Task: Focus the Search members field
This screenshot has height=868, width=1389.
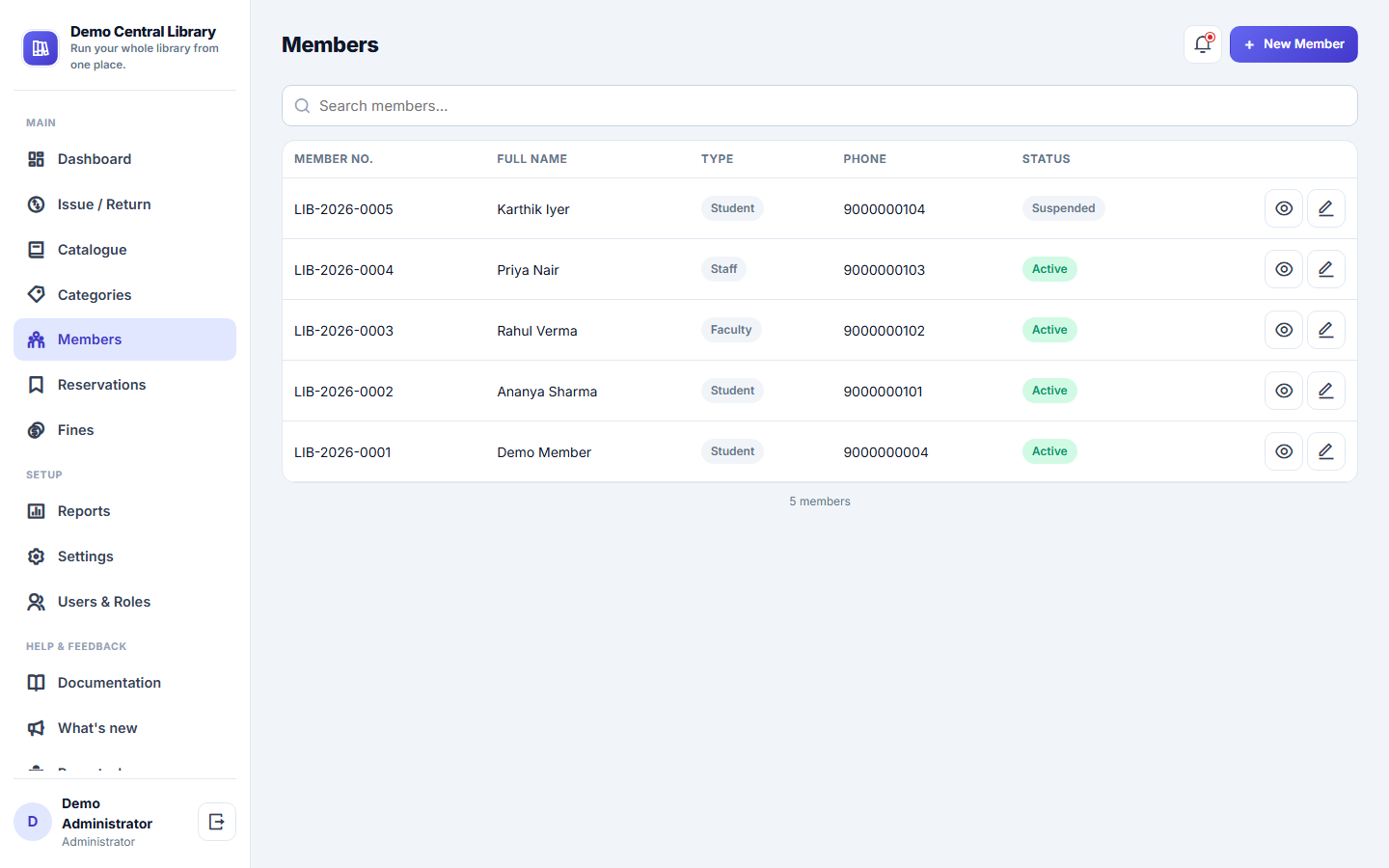Action: click(x=820, y=106)
